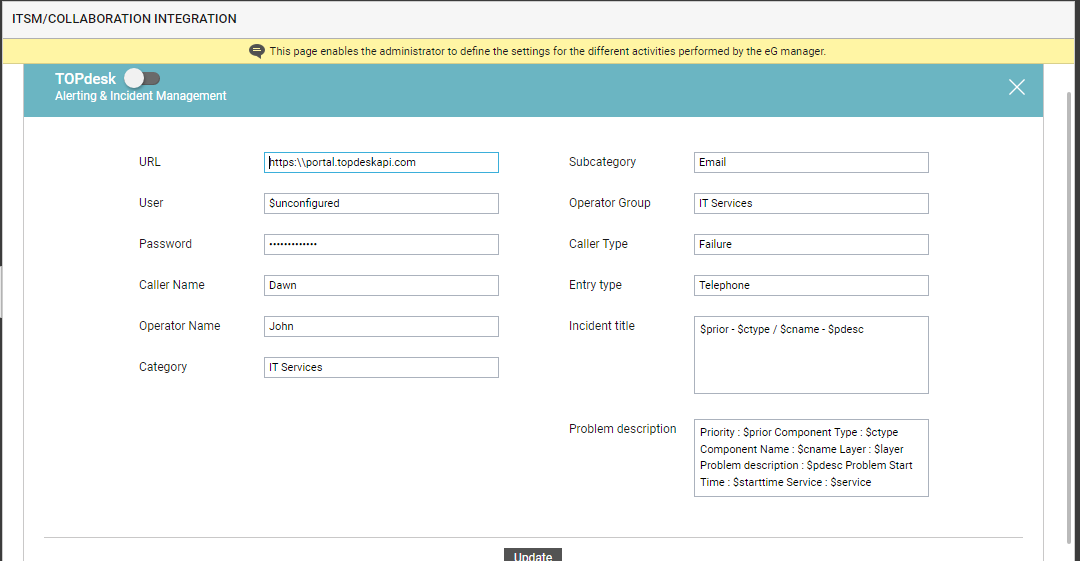Viewport: 1080px width, 561px height.
Task: Click the URL label
Action: (x=149, y=162)
